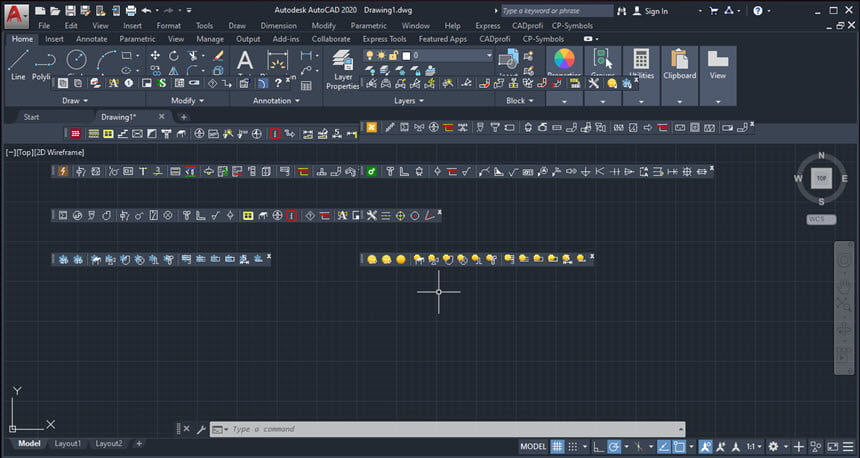The image size is (860, 458).
Task: Toggle polar tracking in status bar
Action: (x=614, y=446)
